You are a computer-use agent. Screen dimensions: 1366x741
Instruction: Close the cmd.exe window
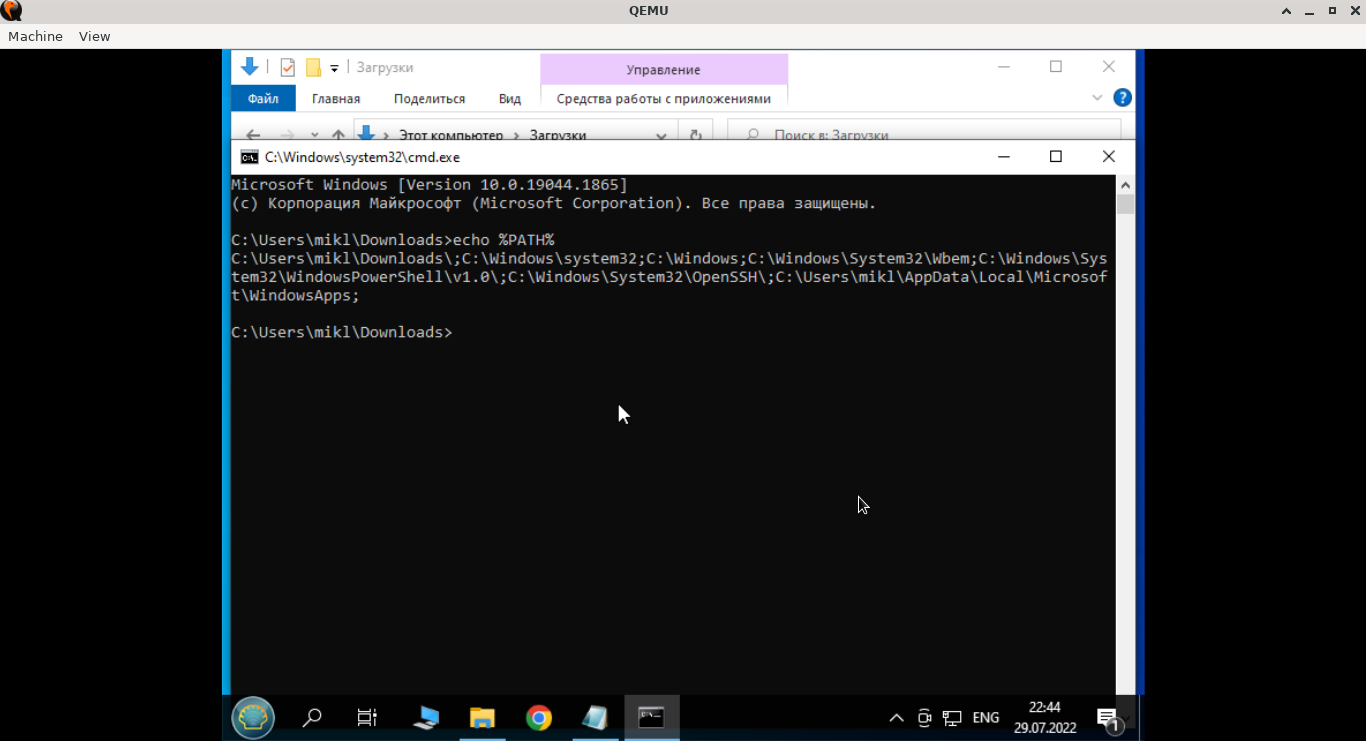tap(1108, 157)
